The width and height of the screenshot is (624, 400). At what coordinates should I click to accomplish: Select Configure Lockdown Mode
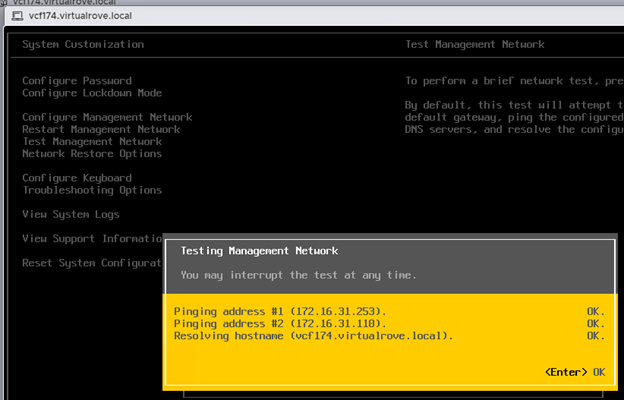pos(92,93)
